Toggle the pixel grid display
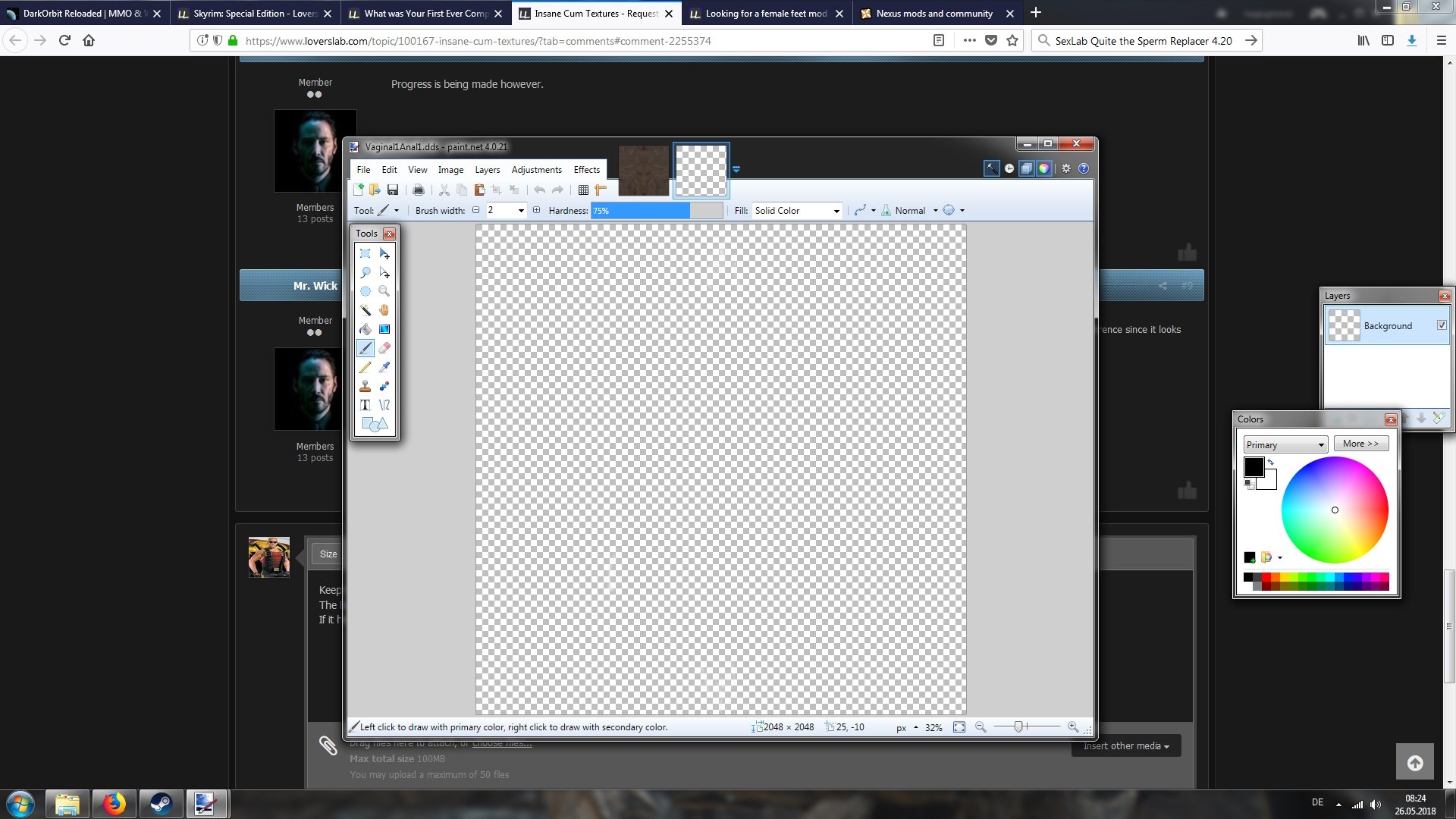 coord(583,190)
